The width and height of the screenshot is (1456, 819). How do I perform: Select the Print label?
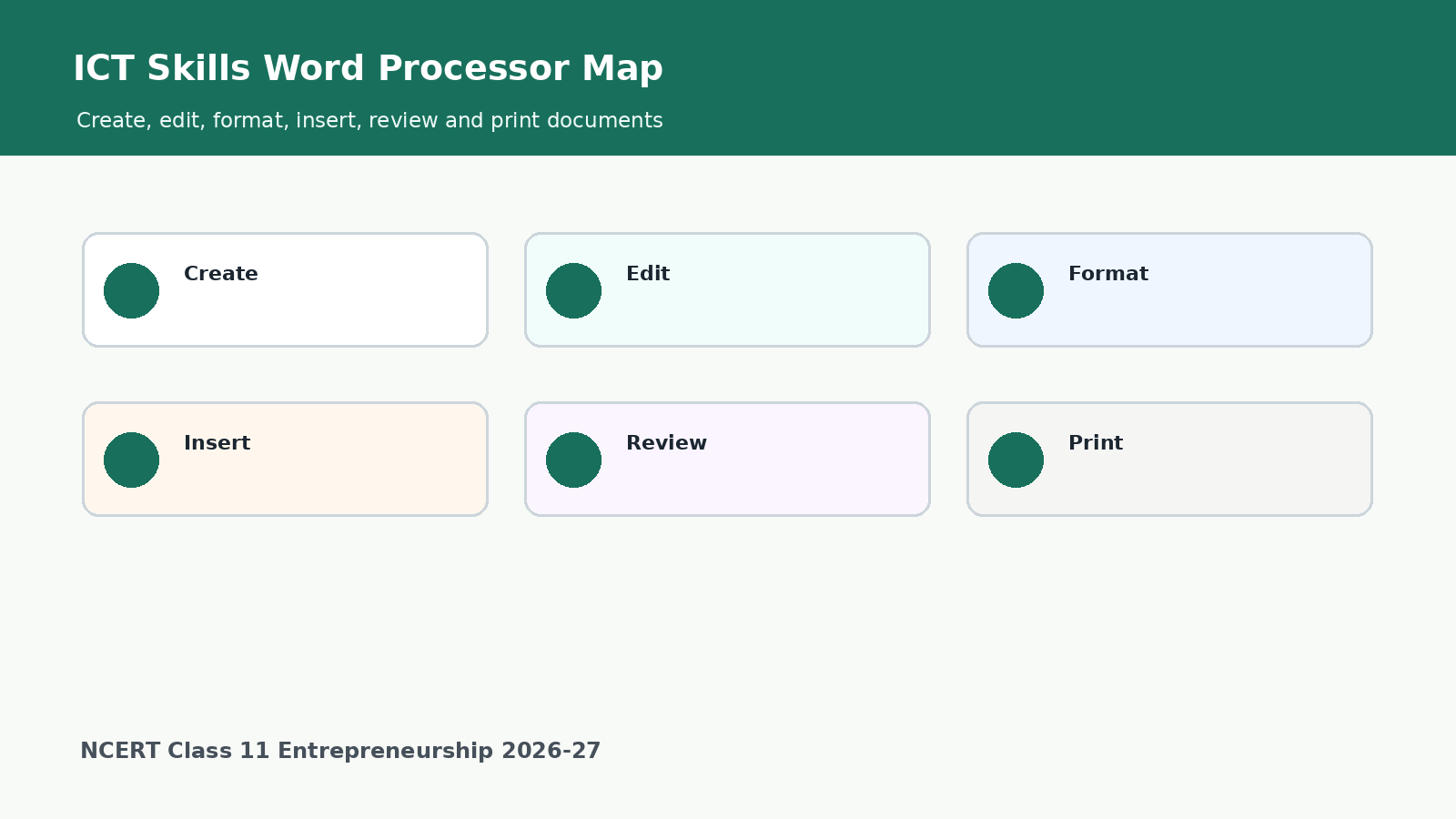pyautogui.click(x=1096, y=443)
